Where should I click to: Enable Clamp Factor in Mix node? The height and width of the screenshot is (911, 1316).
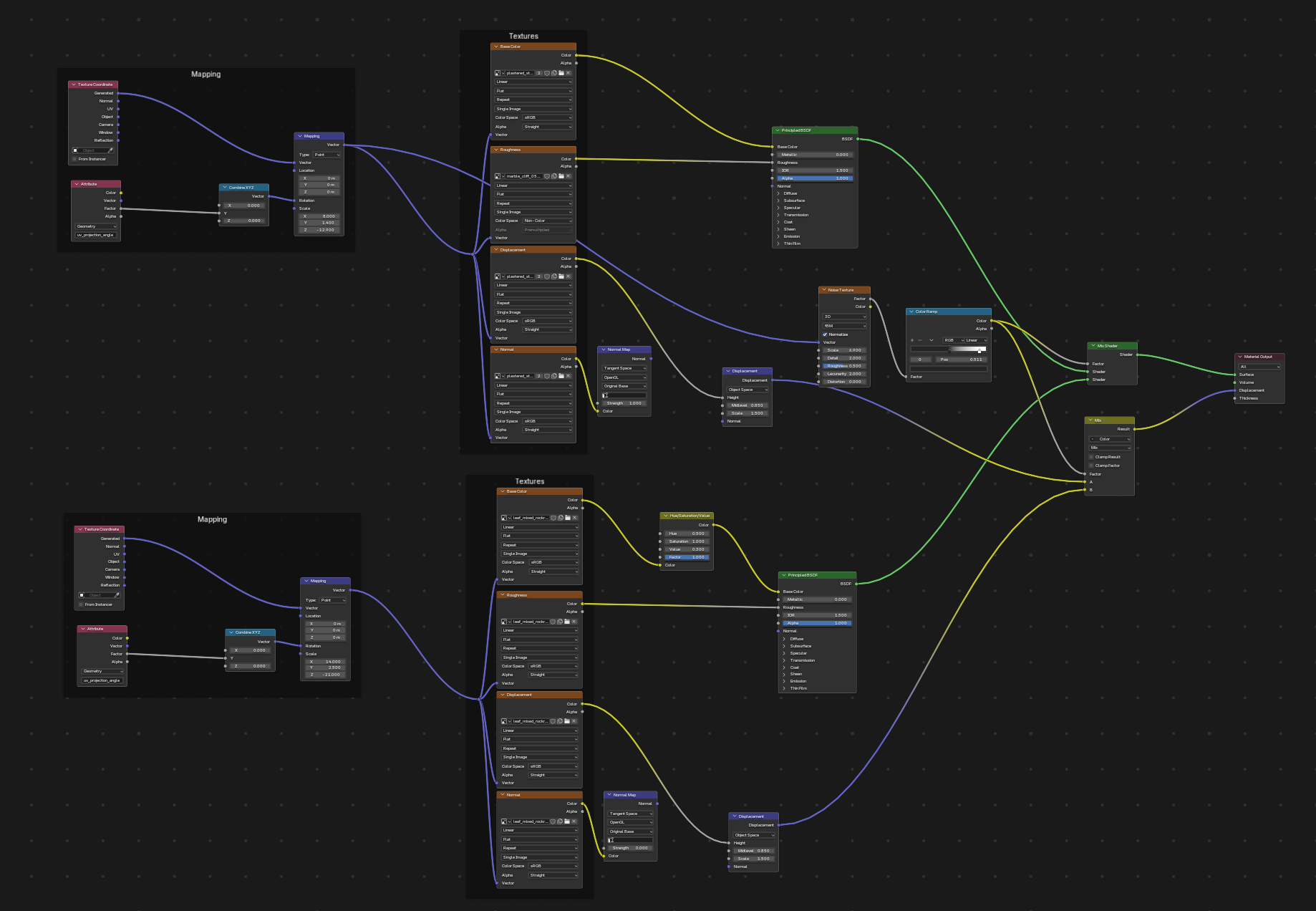(1091, 466)
